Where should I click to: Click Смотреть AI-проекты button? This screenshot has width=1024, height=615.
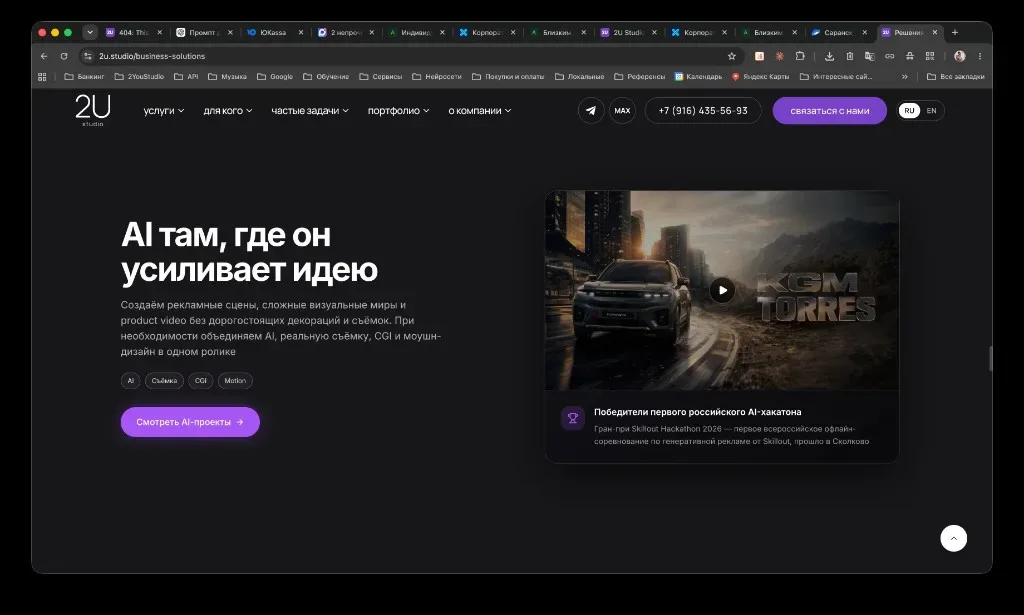click(x=190, y=422)
